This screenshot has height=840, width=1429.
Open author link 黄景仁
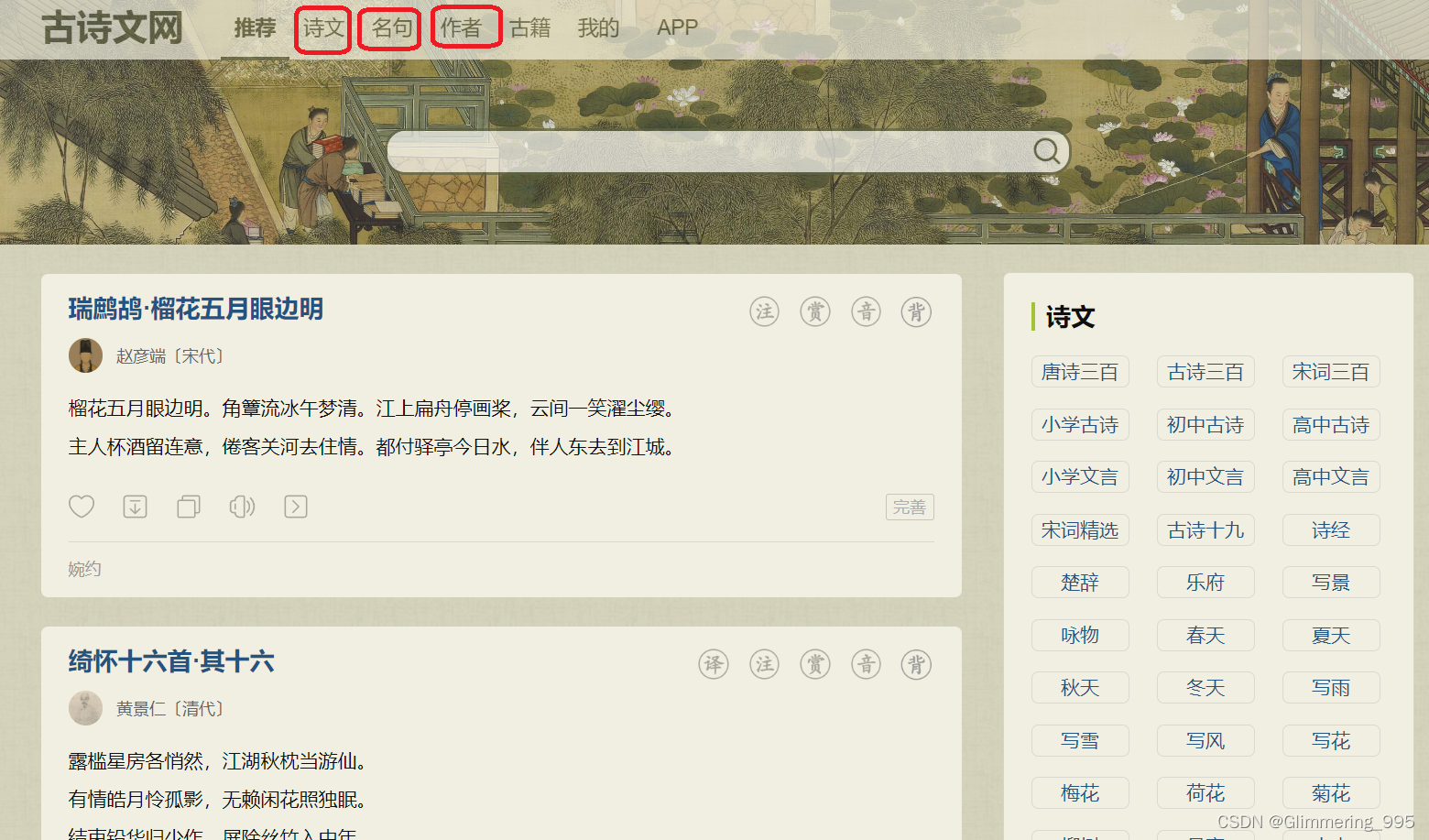[141, 709]
